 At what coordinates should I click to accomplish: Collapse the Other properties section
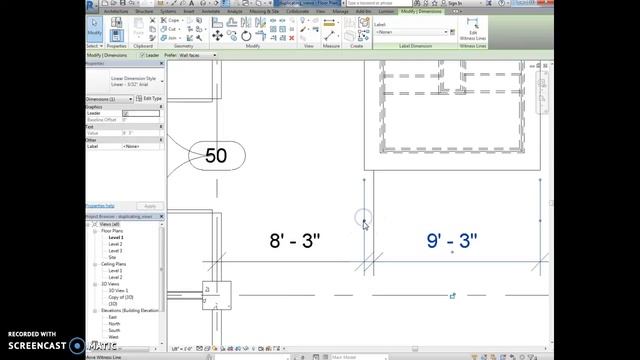coord(161,140)
